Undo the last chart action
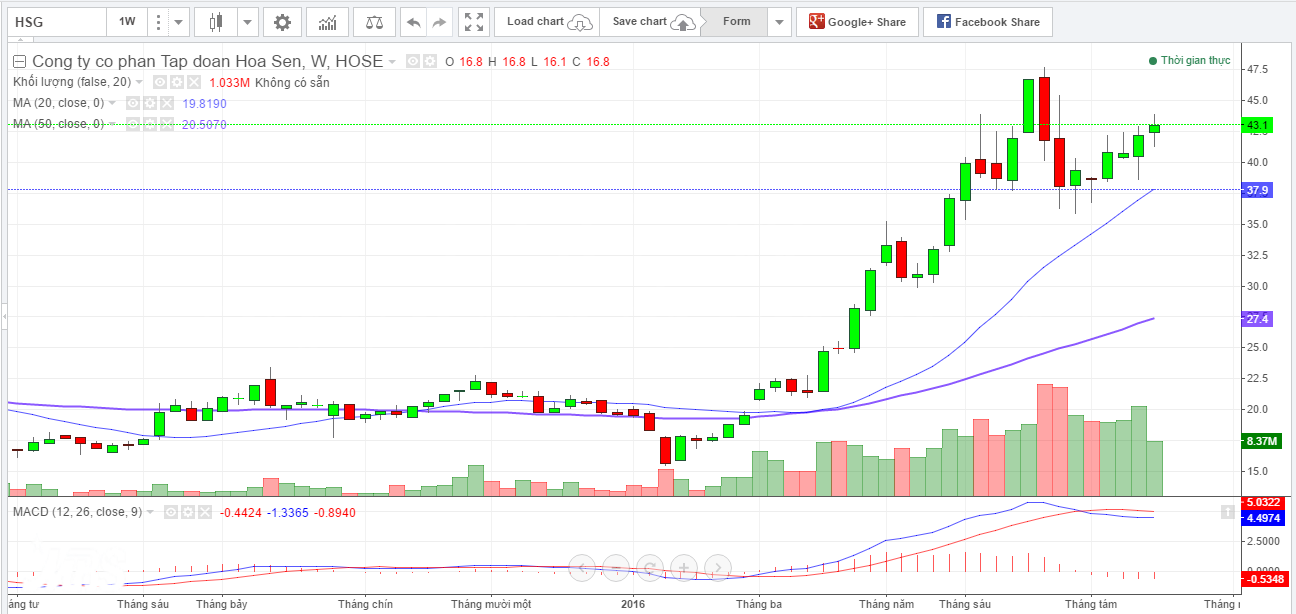The width and height of the screenshot is (1296, 614). tap(413, 22)
